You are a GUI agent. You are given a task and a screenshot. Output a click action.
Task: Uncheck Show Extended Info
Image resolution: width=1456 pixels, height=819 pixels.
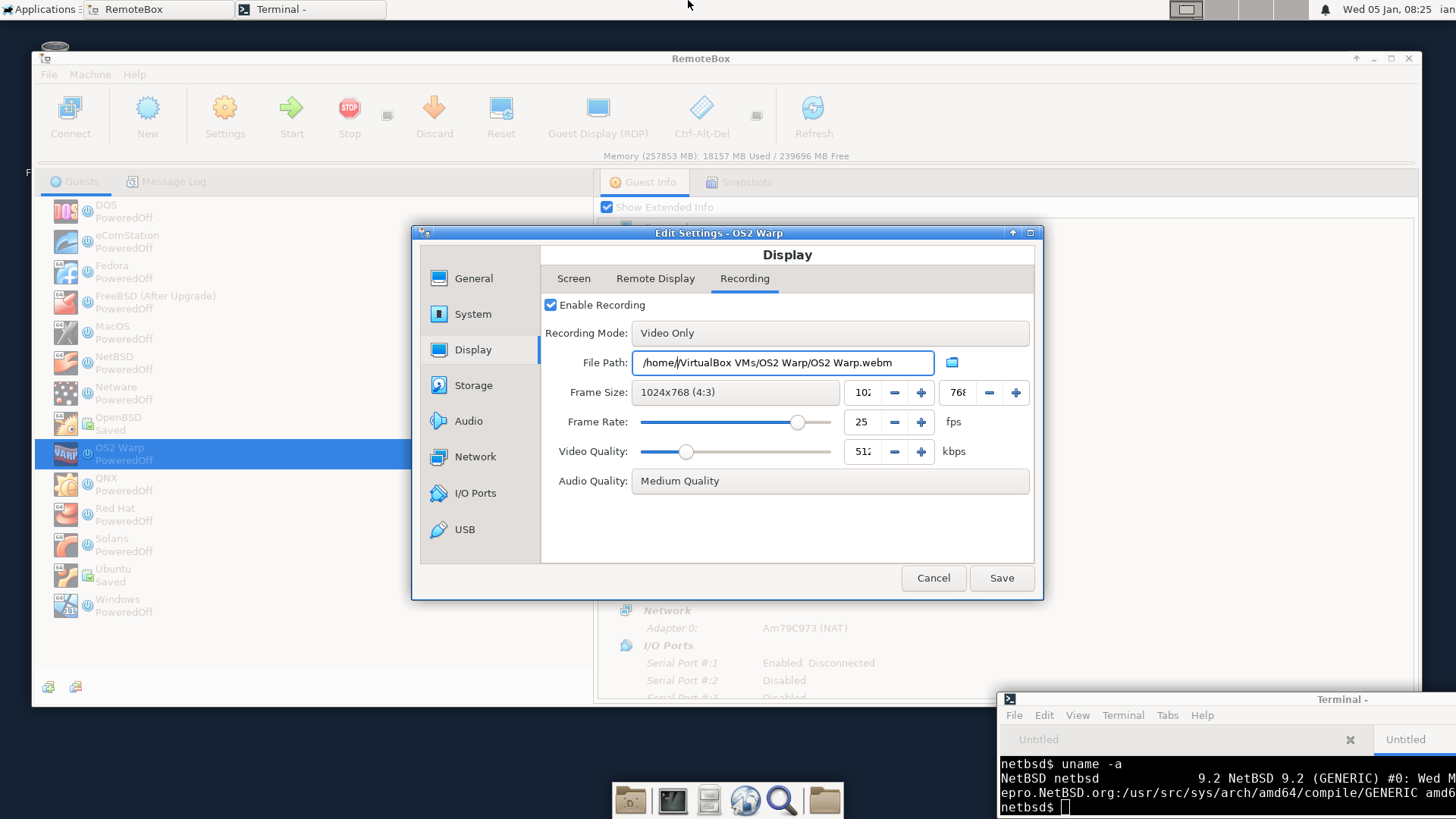[x=607, y=206]
